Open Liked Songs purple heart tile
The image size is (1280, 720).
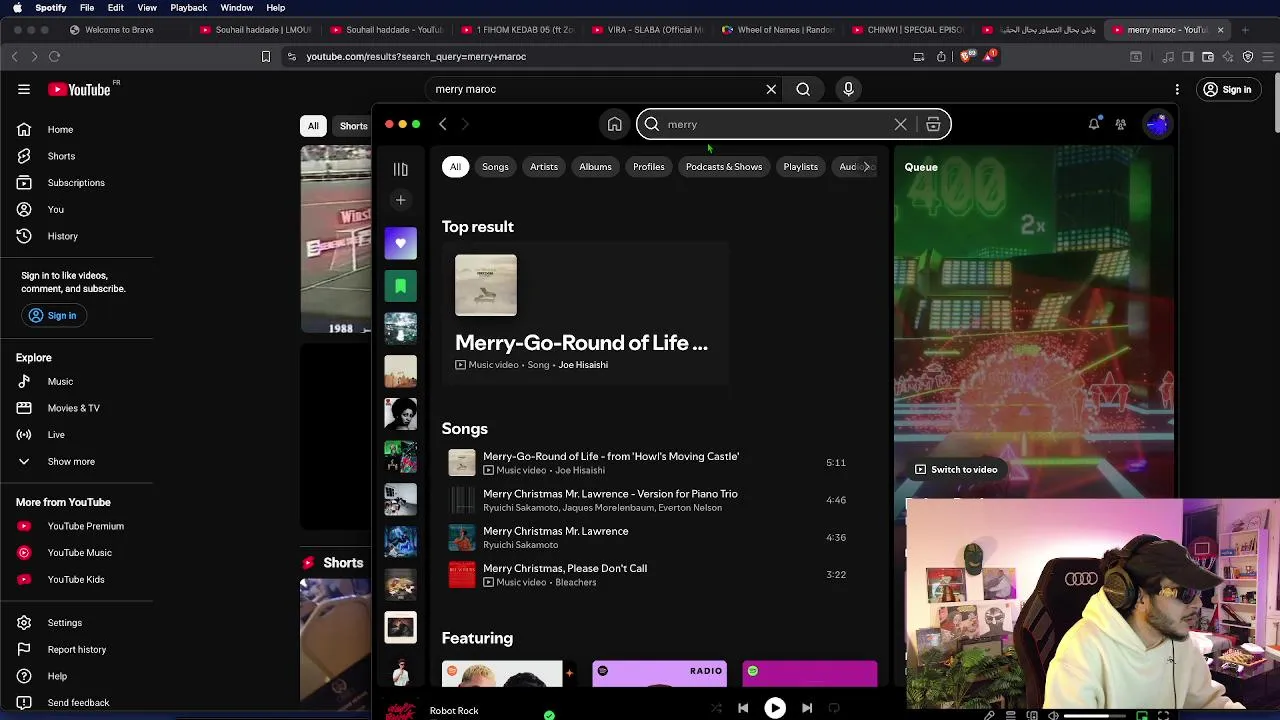point(400,243)
